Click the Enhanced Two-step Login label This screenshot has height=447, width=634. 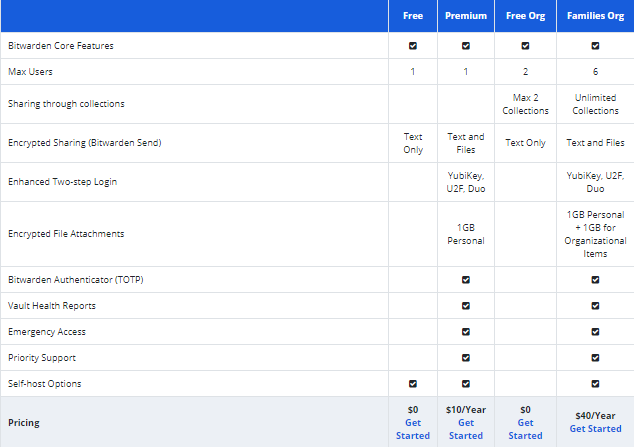(62, 182)
